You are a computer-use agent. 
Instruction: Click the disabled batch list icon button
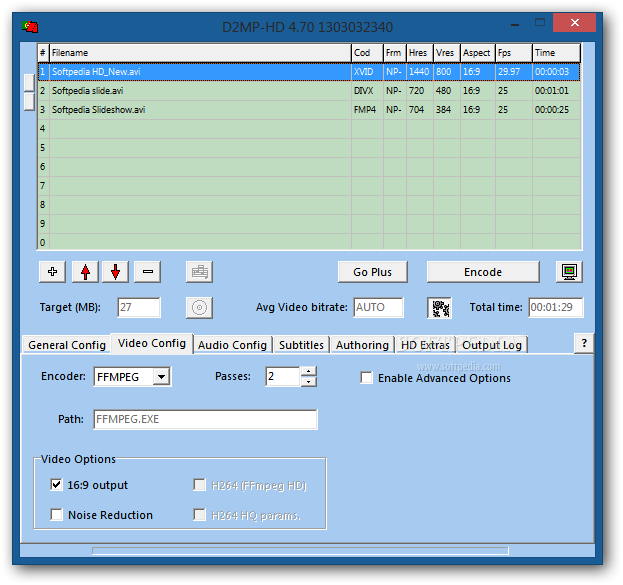point(199,272)
